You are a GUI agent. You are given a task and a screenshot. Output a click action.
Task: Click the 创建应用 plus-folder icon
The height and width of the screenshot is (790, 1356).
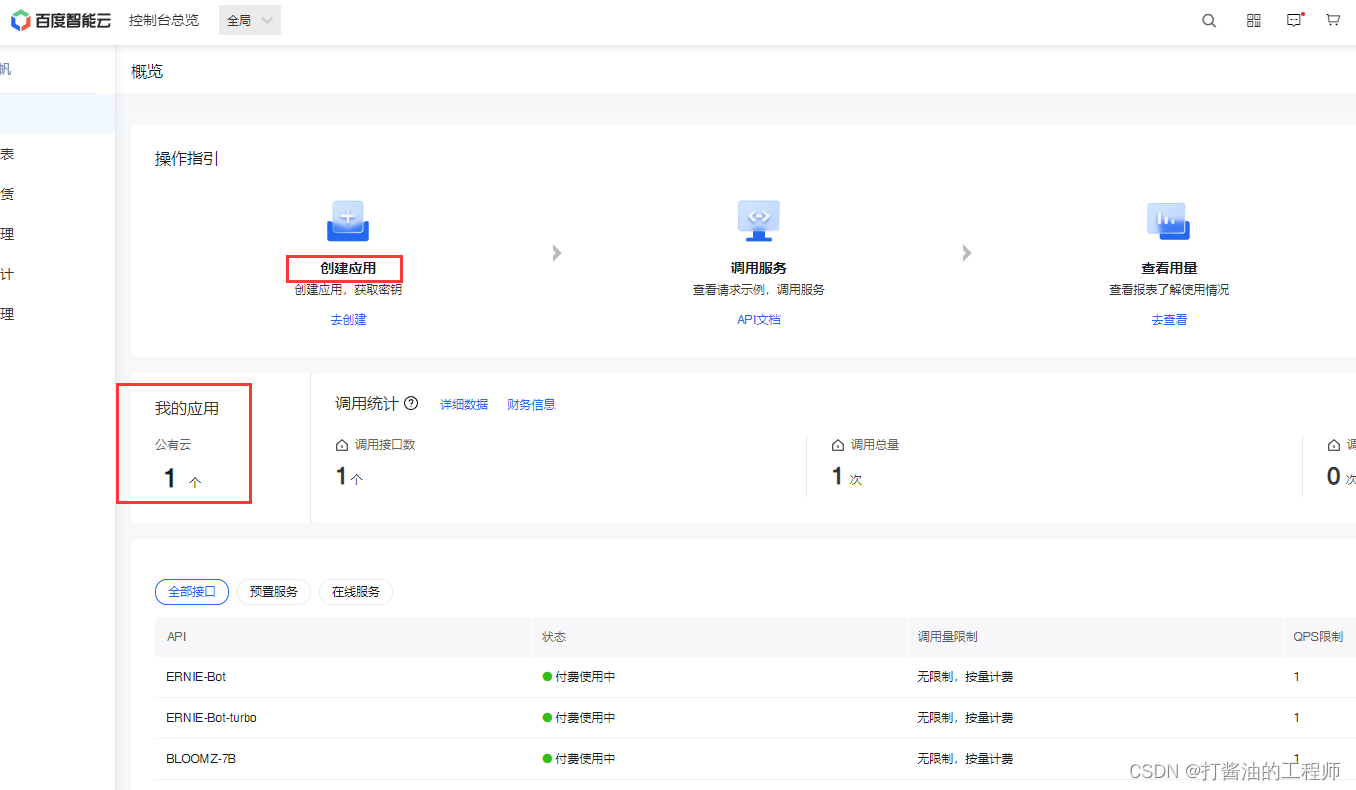348,221
